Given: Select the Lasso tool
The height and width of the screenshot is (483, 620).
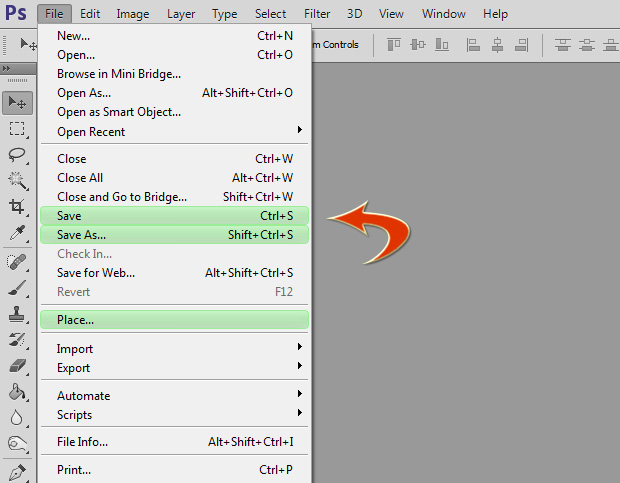Looking at the screenshot, I should 17,155.
